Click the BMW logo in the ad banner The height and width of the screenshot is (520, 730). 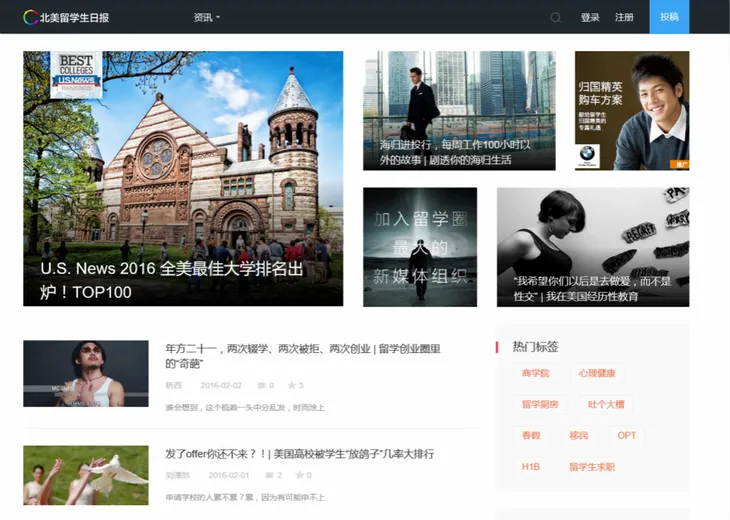(x=587, y=156)
